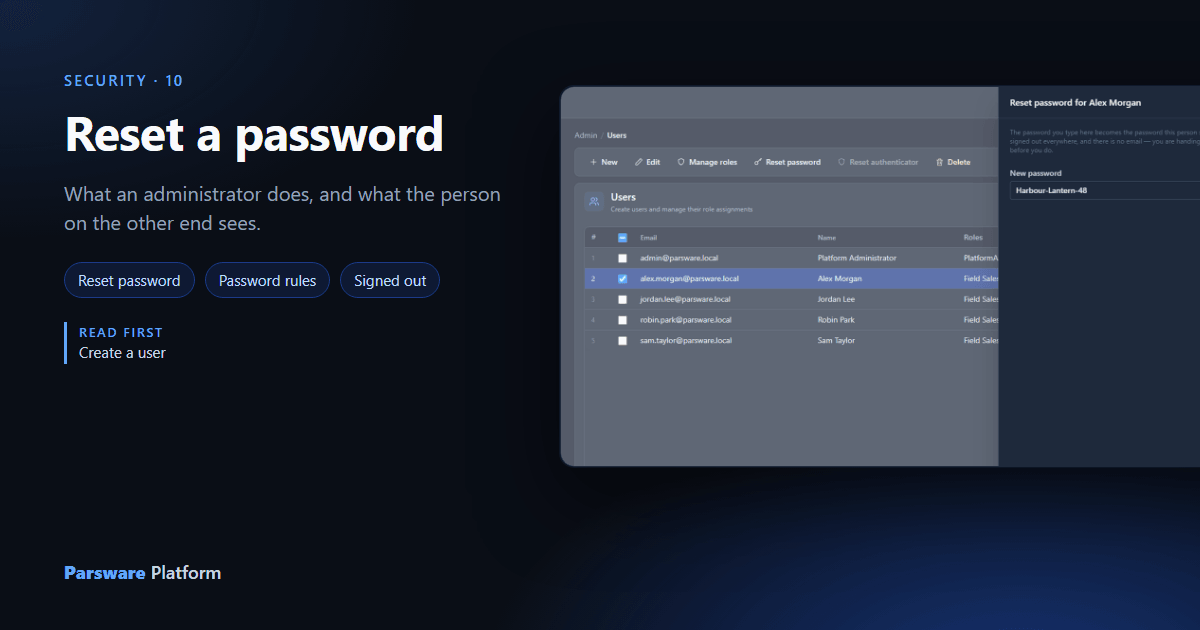Click the name 'Sam Taylor'
The height and width of the screenshot is (630, 1200).
point(836,340)
